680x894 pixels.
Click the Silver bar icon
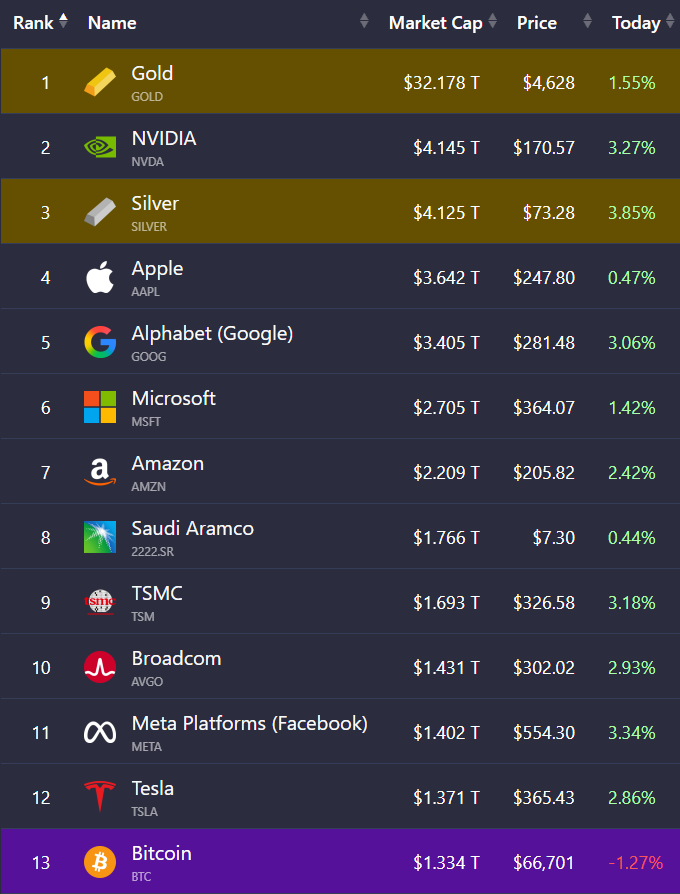click(100, 212)
